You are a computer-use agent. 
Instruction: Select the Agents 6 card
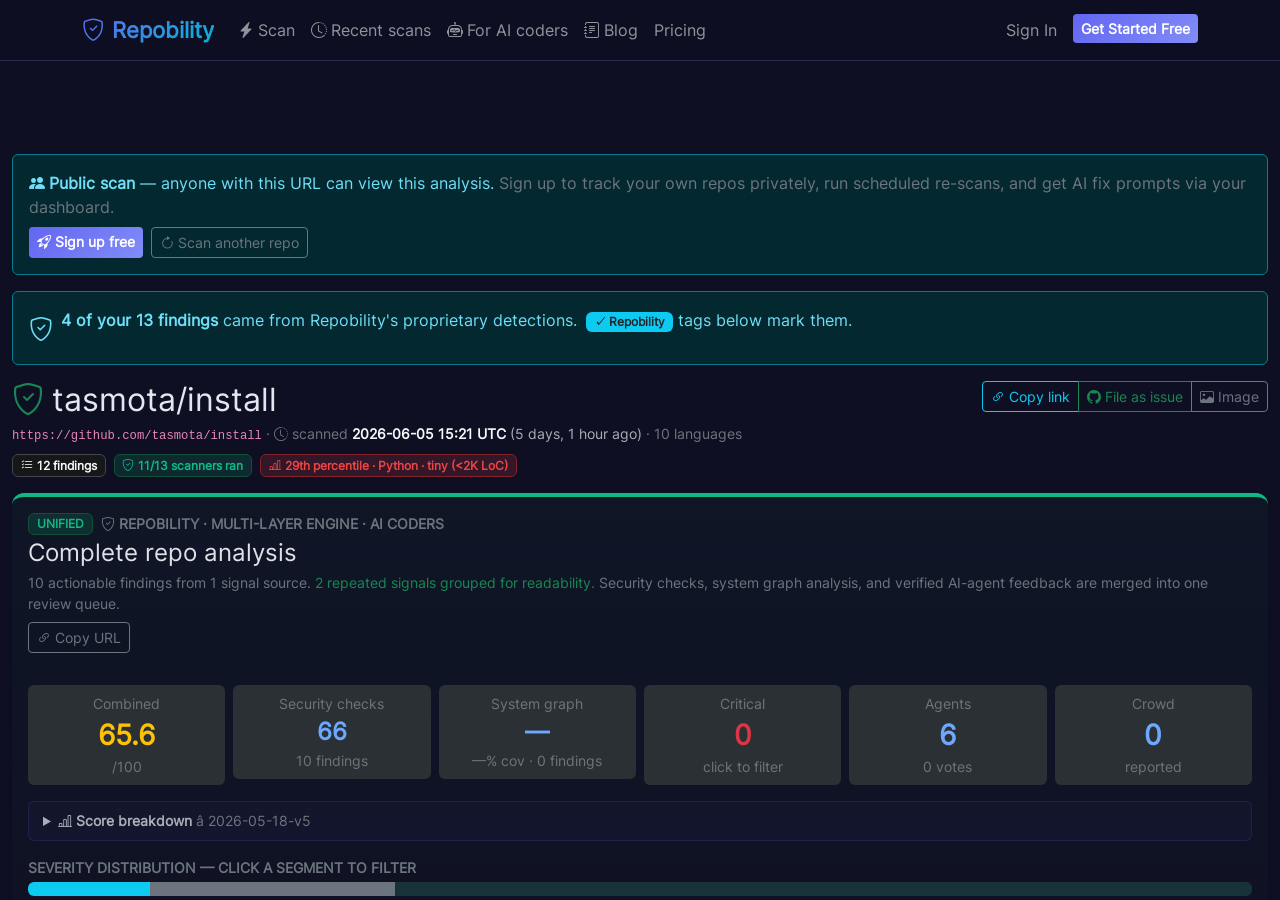(948, 735)
